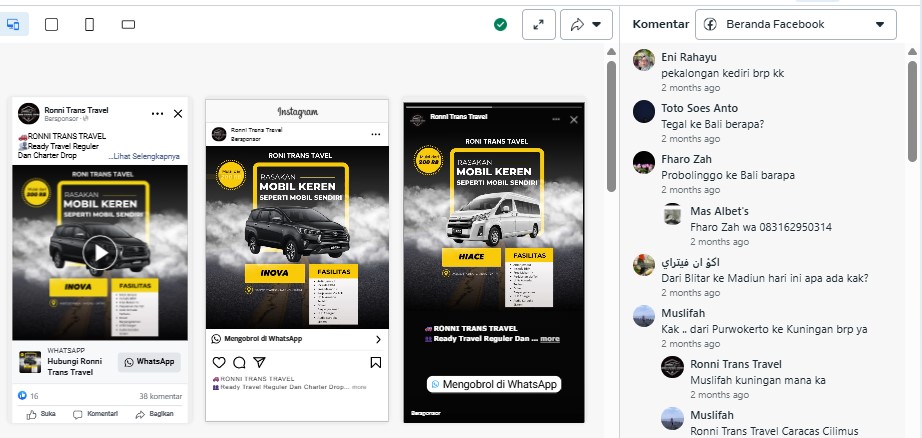Click Mengobrol di WhatsApp bar in Instagram ad
Image resolution: width=922 pixels, height=438 pixels.
point(297,339)
